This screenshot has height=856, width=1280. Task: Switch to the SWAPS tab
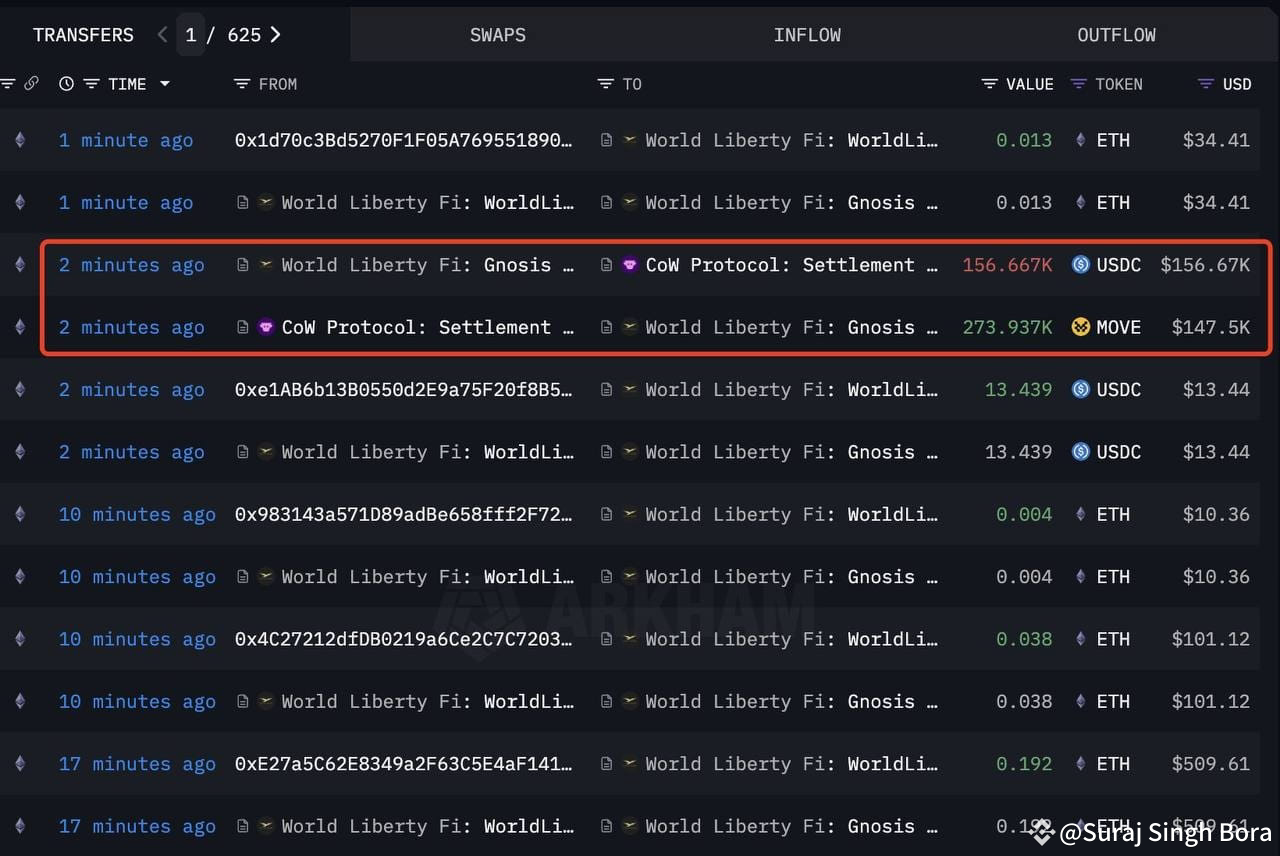[498, 35]
